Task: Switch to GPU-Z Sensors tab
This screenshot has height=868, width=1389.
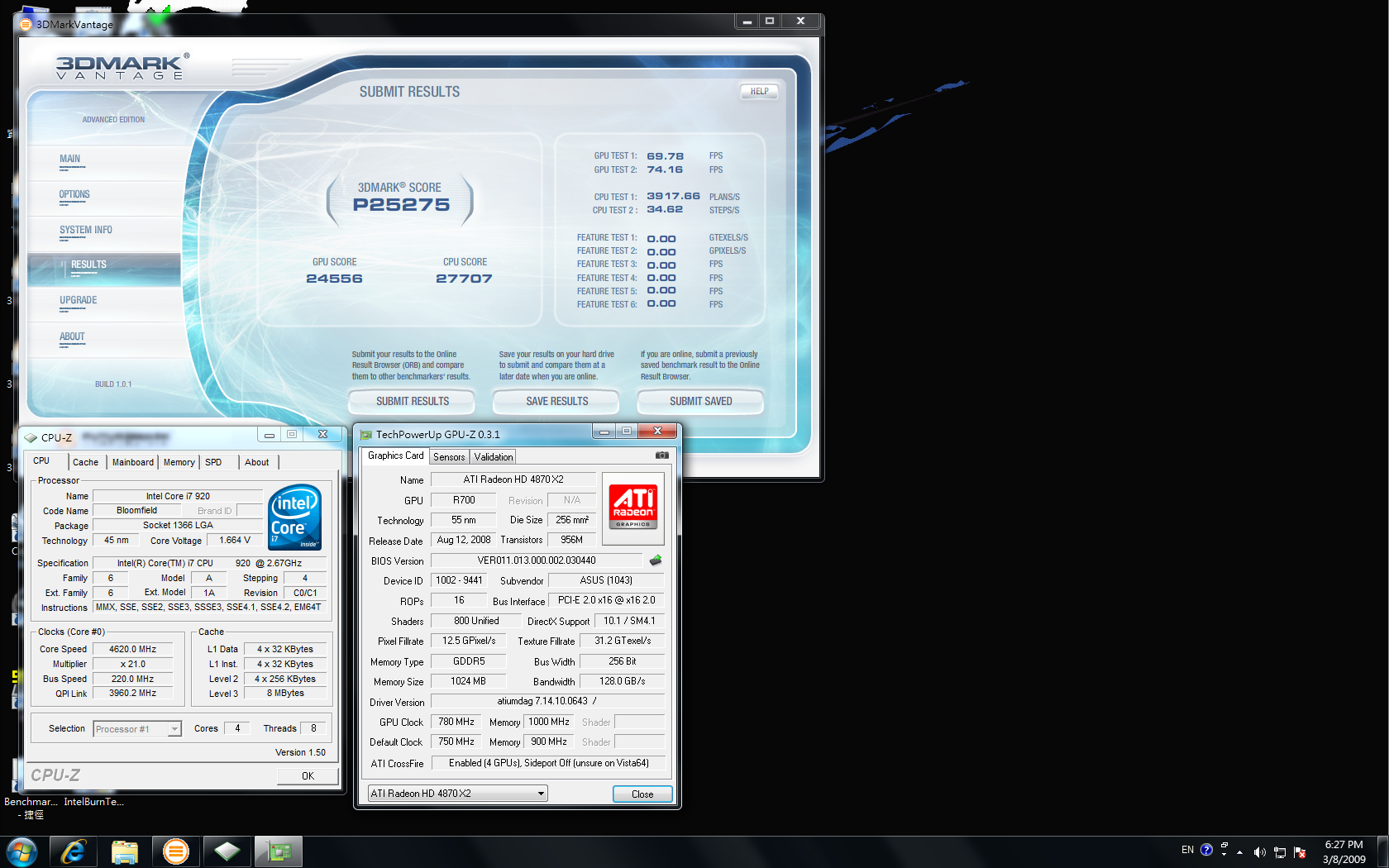Action: (449, 457)
